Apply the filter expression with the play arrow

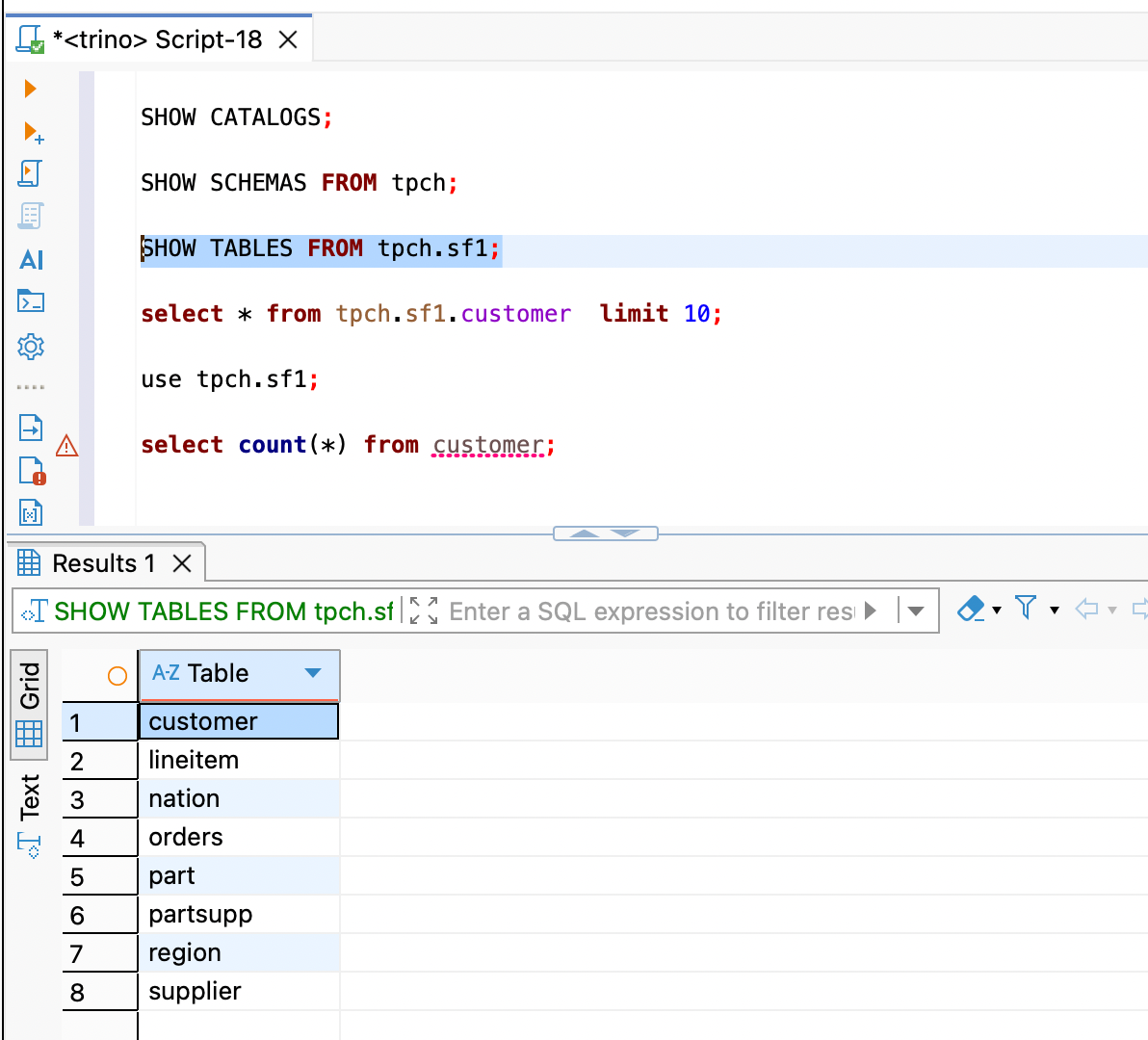870,611
